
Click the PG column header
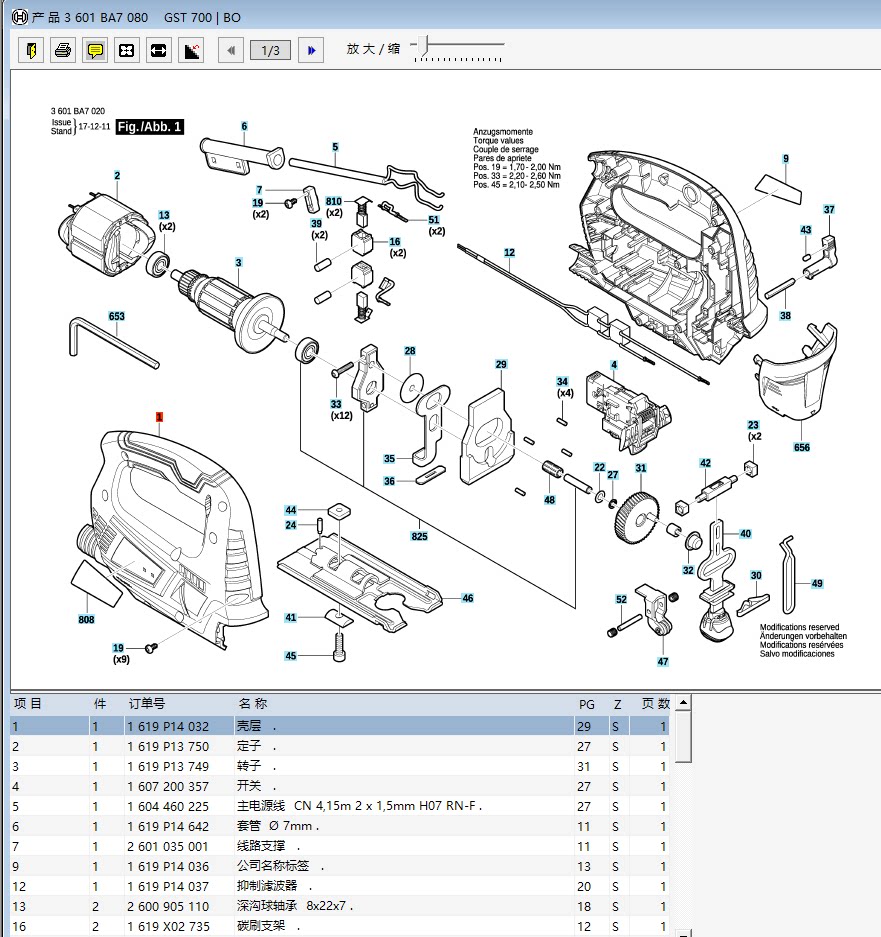(587, 705)
